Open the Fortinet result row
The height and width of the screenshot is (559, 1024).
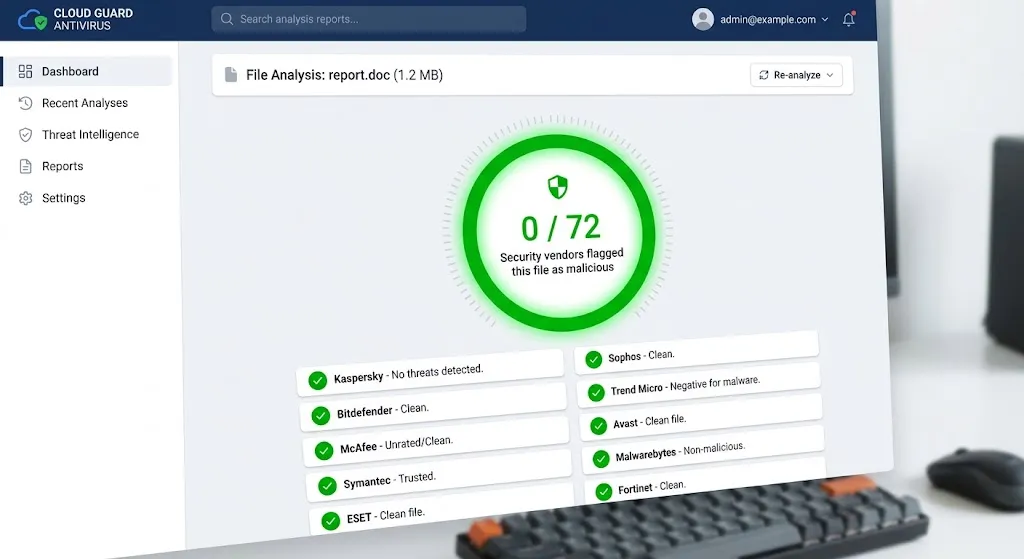[x=705, y=481]
